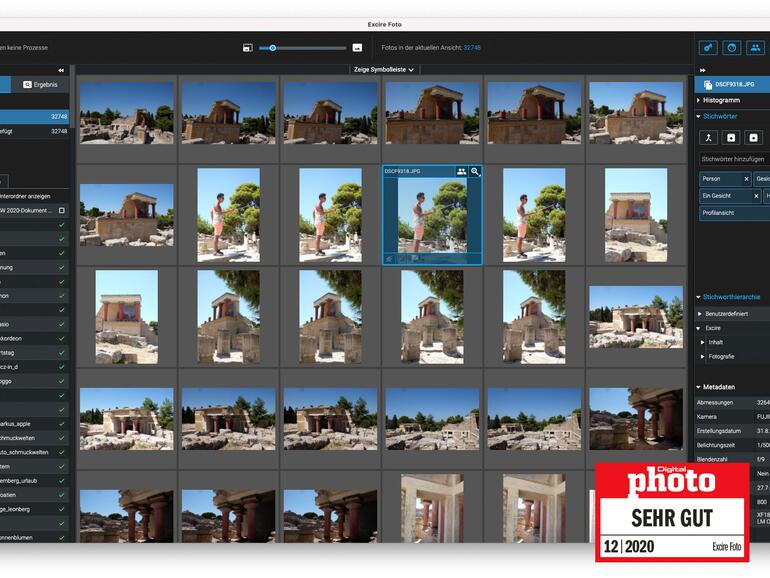The height and width of the screenshot is (578, 770).
Task: Click the middle keyword tool icon under Stichwörter
Action: click(x=731, y=138)
